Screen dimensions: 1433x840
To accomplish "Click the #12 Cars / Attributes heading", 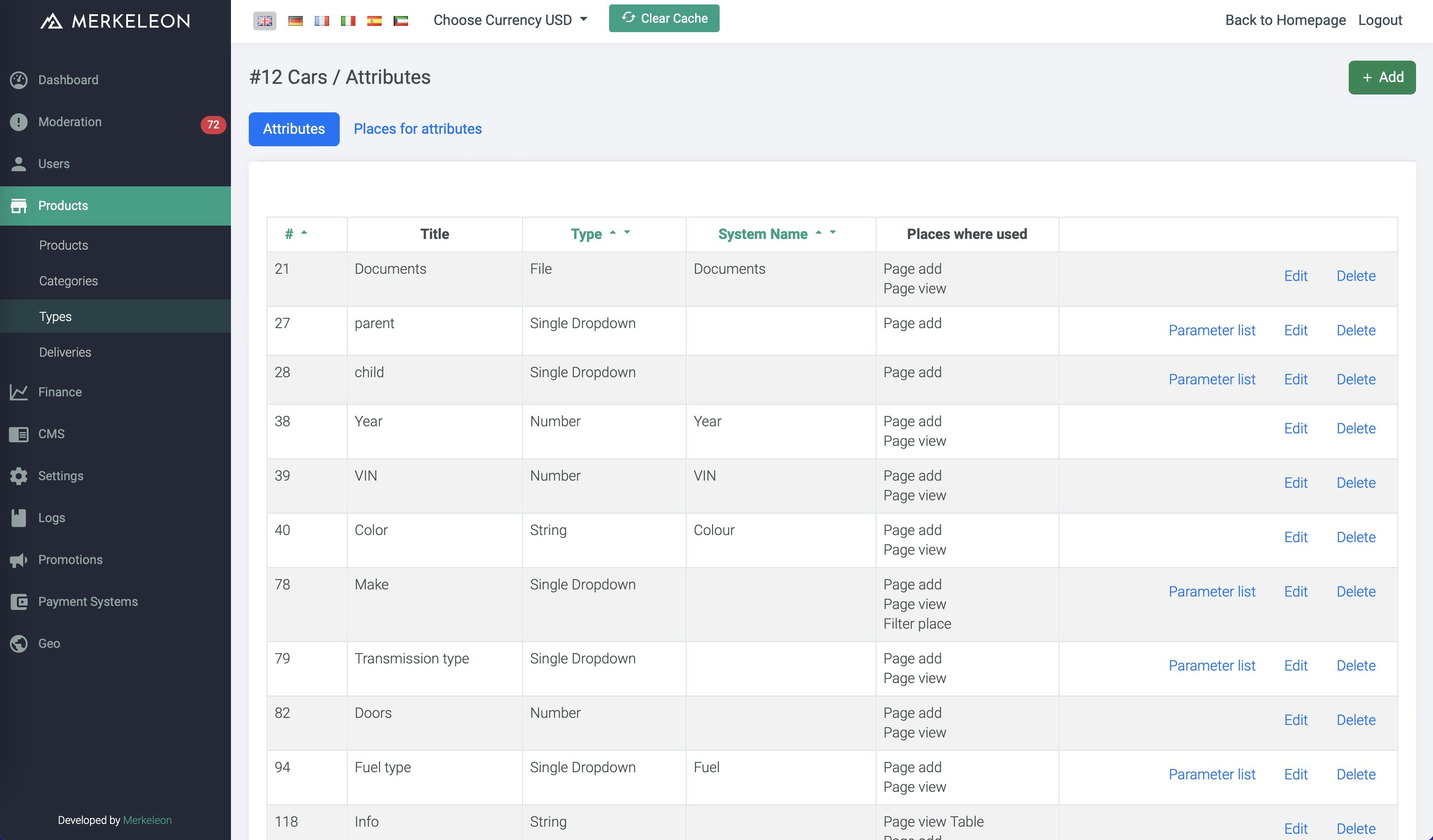I will [x=339, y=77].
